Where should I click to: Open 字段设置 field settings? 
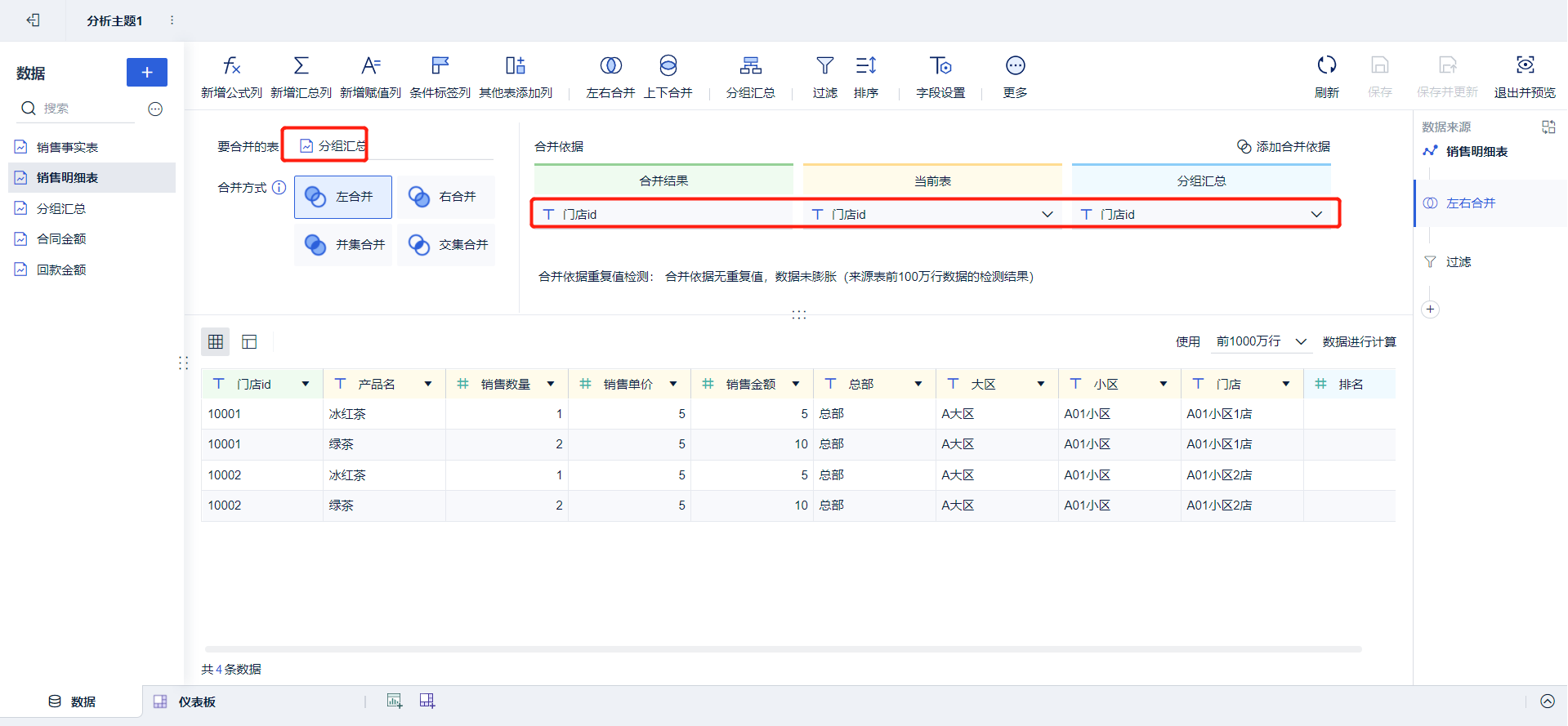click(x=940, y=78)
